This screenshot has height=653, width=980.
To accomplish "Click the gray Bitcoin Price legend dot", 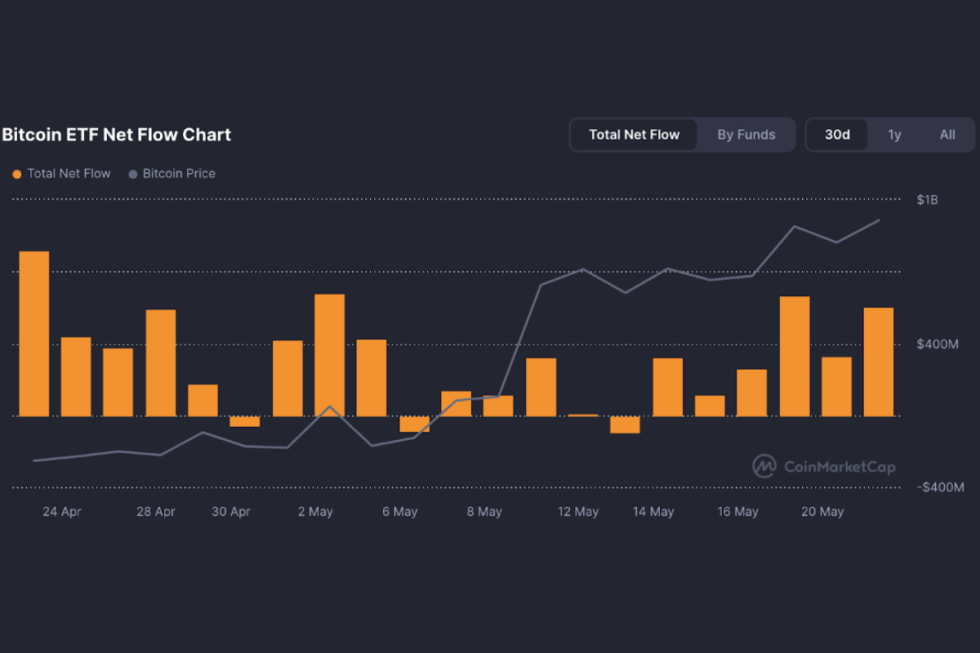I will 133,174.
